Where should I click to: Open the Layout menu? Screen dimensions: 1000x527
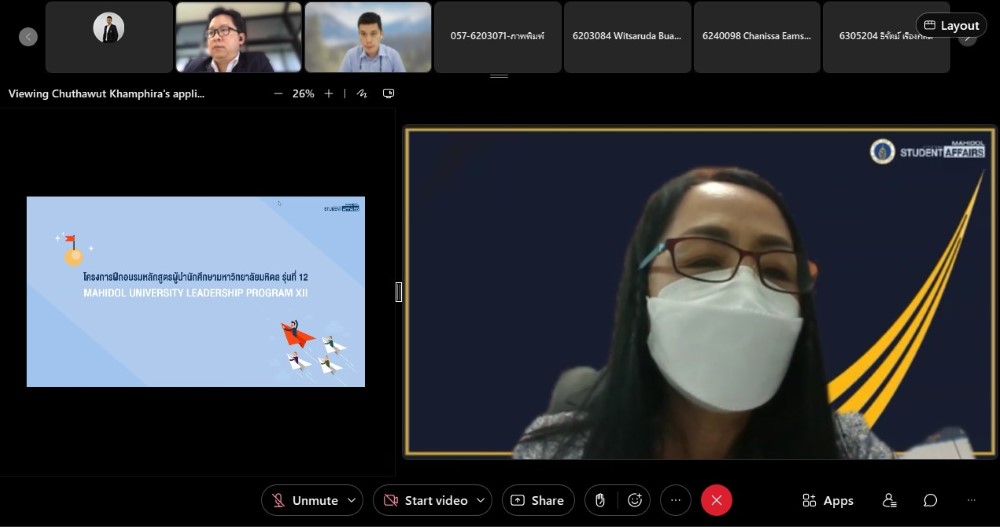[x=951, y=25]
